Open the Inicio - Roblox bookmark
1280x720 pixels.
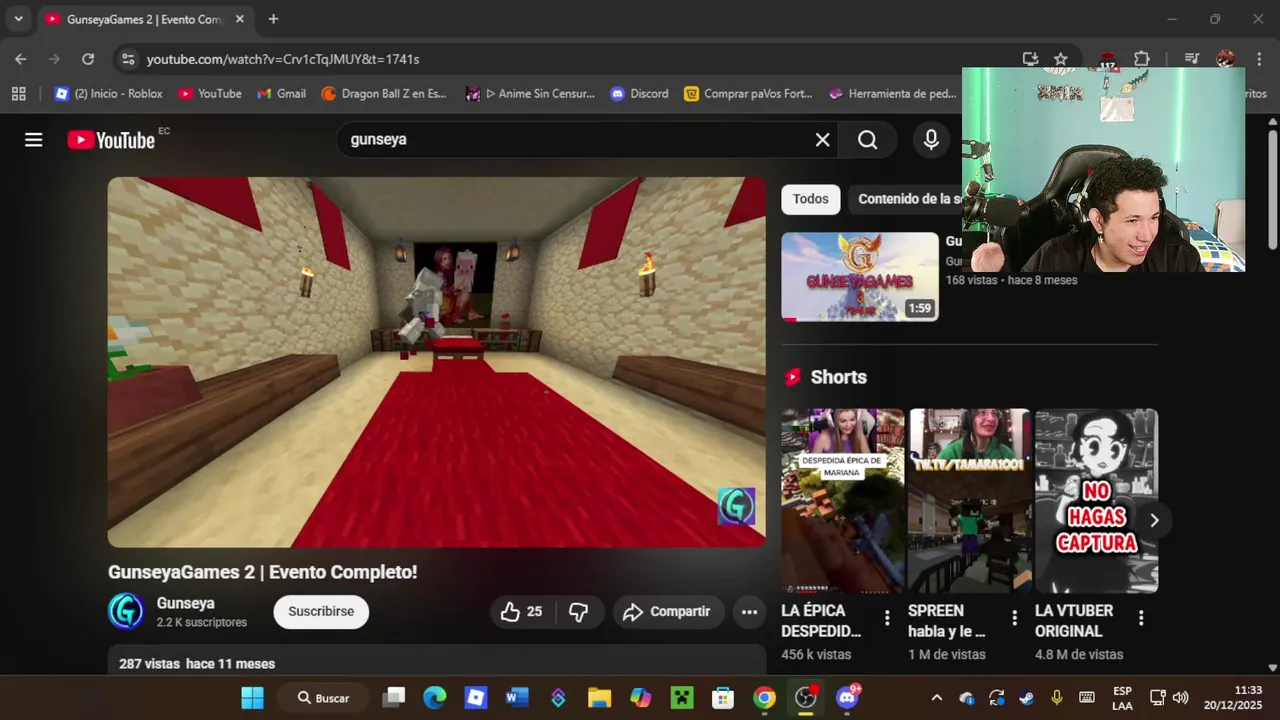pyautogui.click(x=108, y=94)
